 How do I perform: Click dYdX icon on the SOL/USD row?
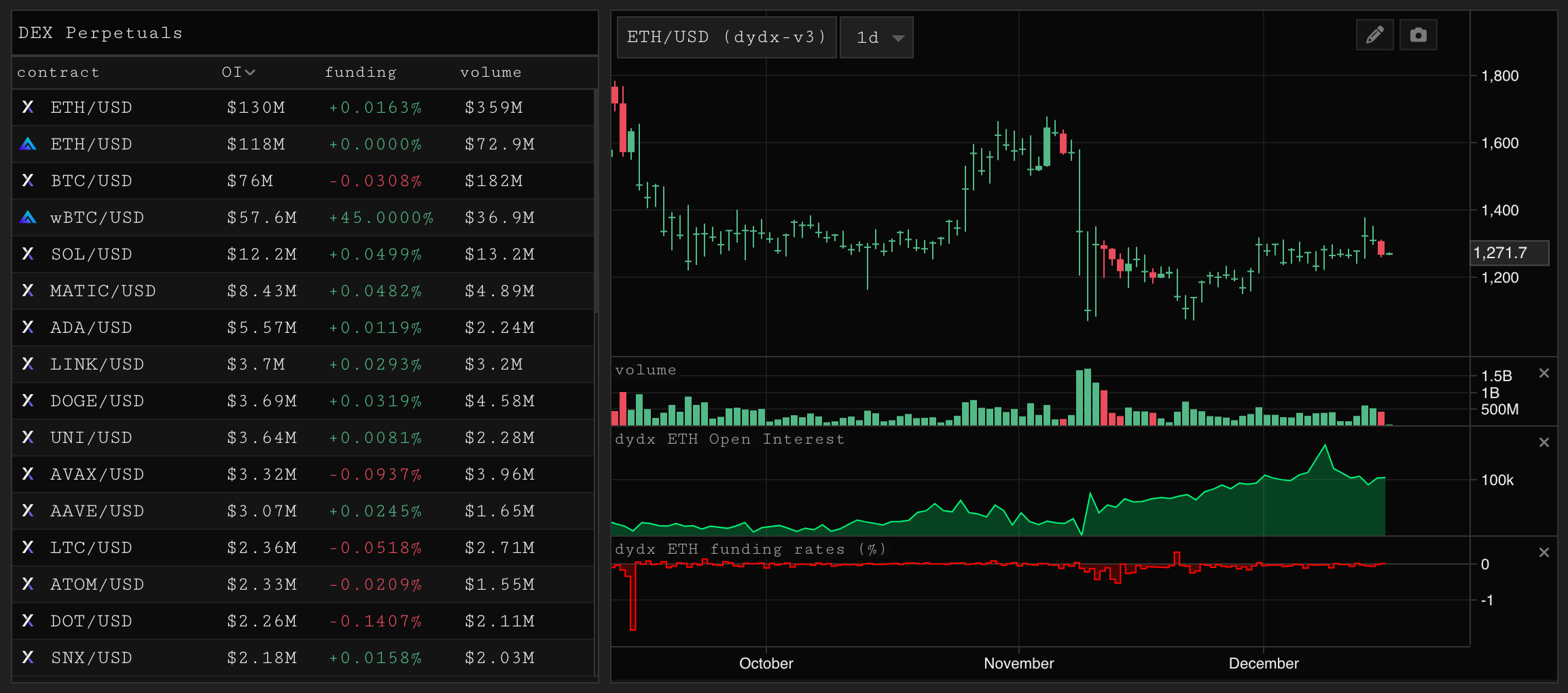(x=28, y=254)
